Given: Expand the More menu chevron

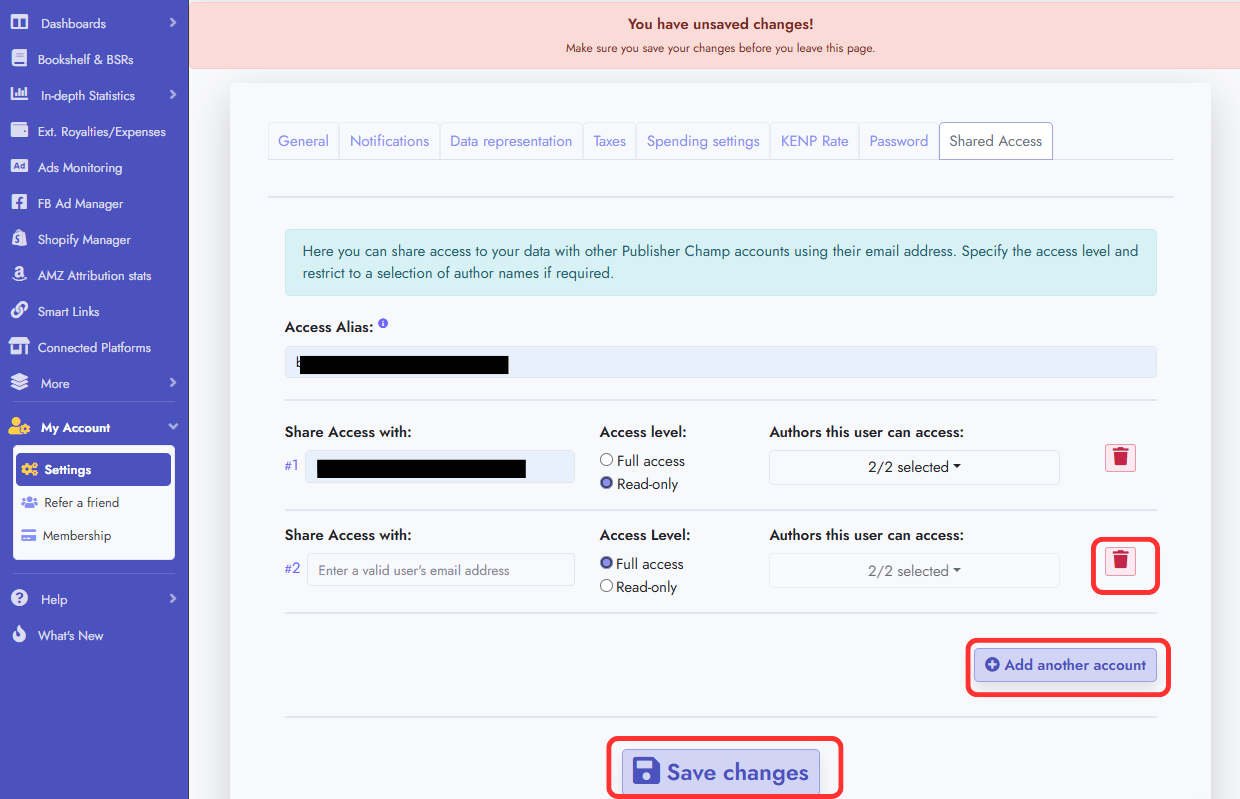Looking at the screenshot, I should (x=172, y=382).
